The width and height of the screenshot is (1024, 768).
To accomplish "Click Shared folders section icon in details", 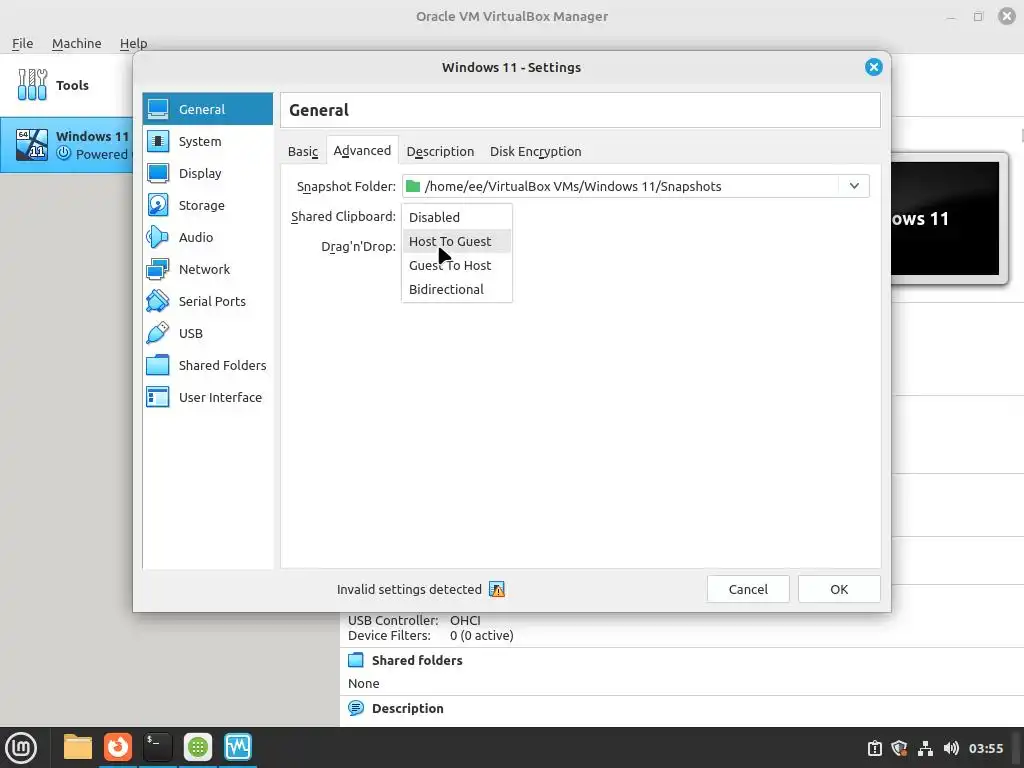I will point(356,660).
